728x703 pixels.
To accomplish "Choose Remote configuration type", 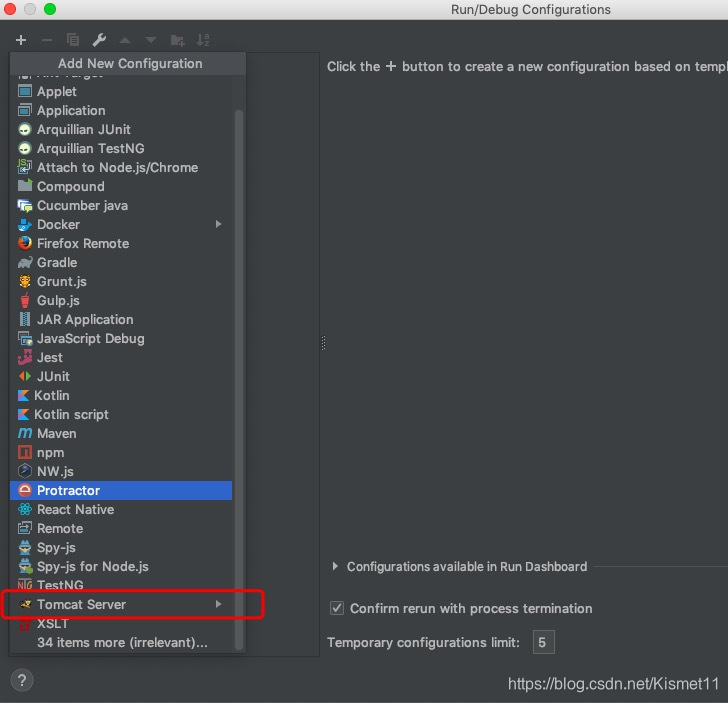I will point(121,528).
